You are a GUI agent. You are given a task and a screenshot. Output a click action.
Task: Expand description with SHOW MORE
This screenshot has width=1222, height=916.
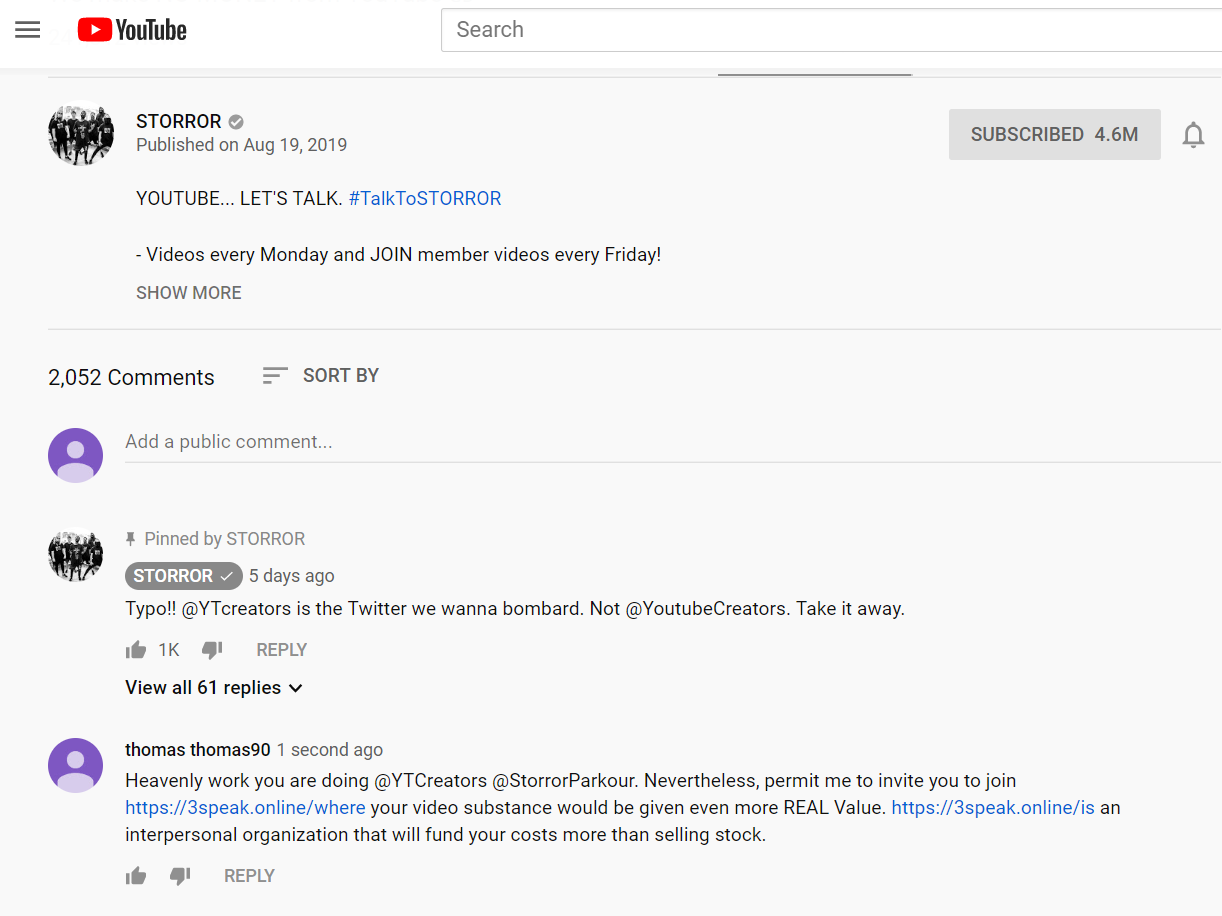point(189,293)
